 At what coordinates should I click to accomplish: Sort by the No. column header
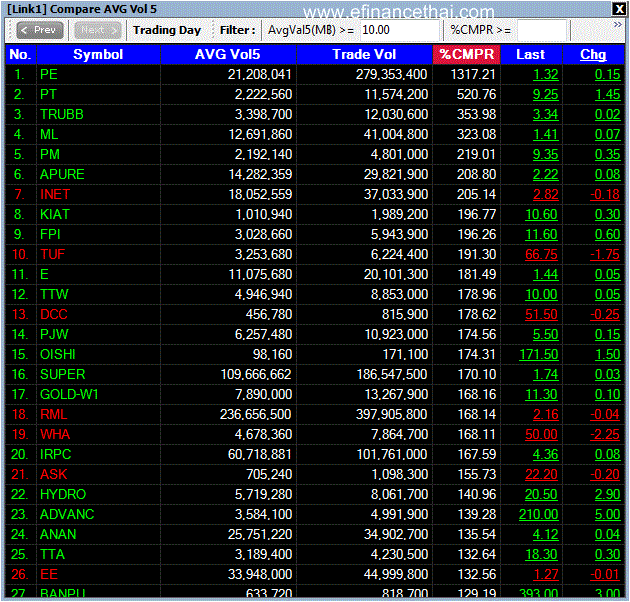click(20, 54)
